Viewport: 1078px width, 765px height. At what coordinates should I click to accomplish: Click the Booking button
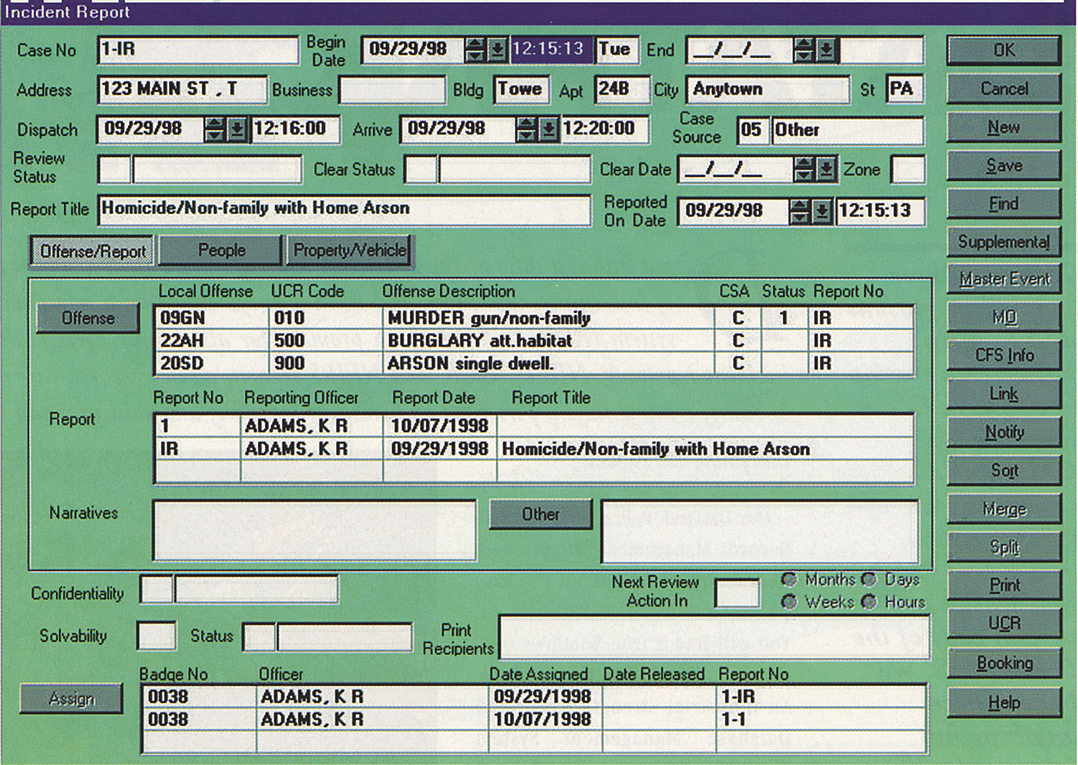[x=1004, y=662]
